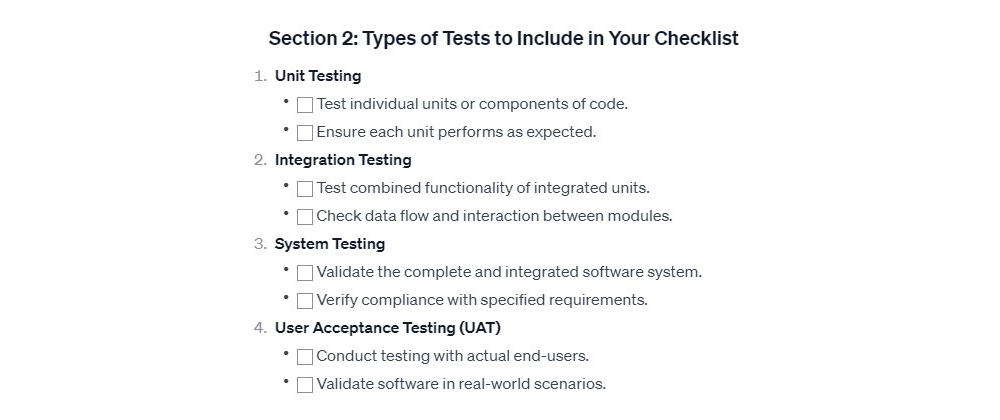Toggle 'Check data flow and interaction' checkbox
Viewport: 1000px width, 420px height.
(305, 217)
